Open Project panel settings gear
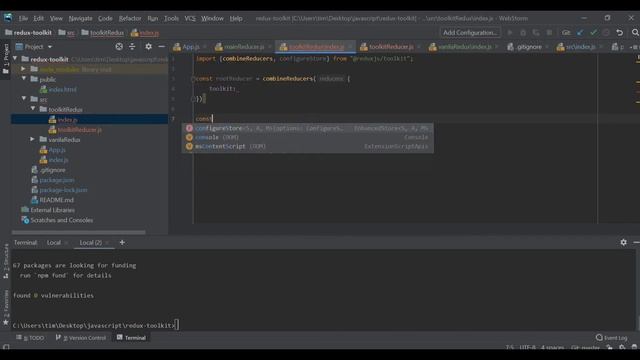 (x=148, y=47)
